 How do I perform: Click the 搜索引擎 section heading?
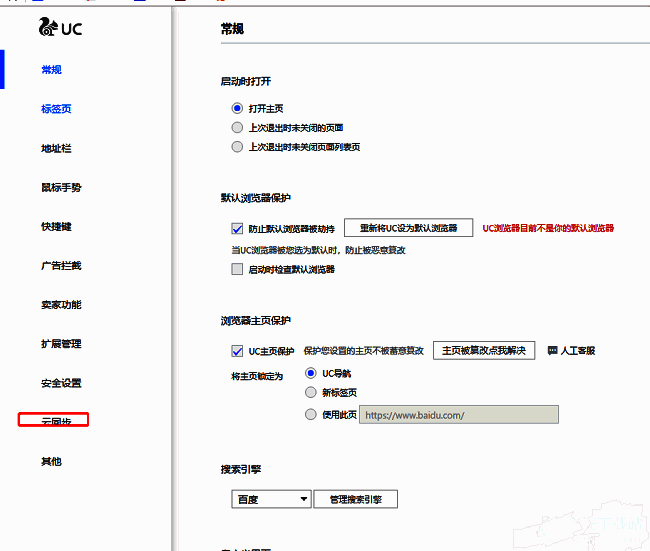click(x=241, y=469)
